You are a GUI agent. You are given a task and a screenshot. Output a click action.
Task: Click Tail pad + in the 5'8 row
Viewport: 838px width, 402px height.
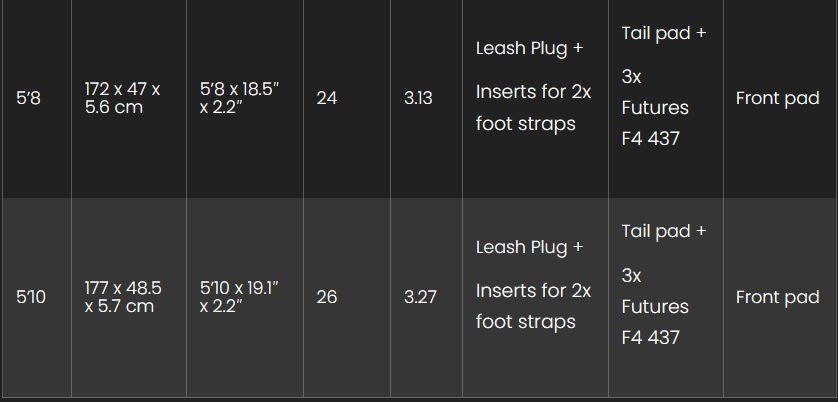pos(664,34)
